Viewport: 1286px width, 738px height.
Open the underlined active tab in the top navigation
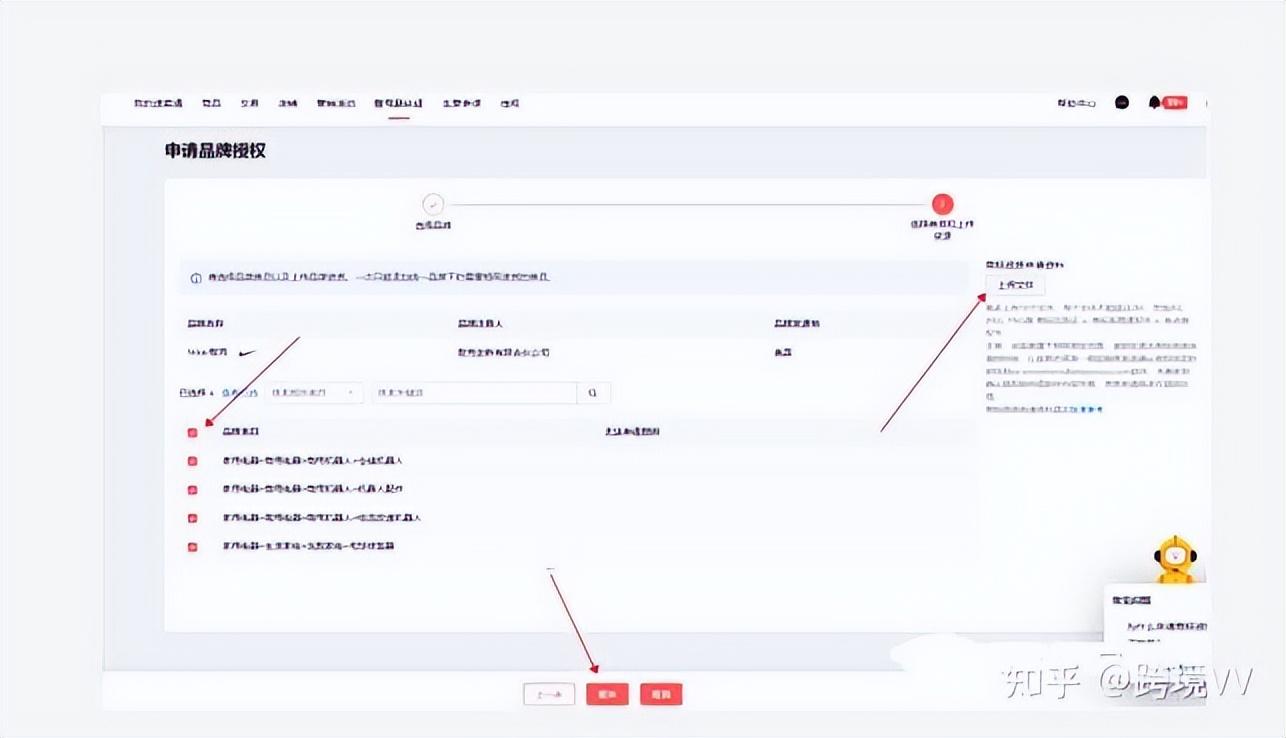pos(398,103)
